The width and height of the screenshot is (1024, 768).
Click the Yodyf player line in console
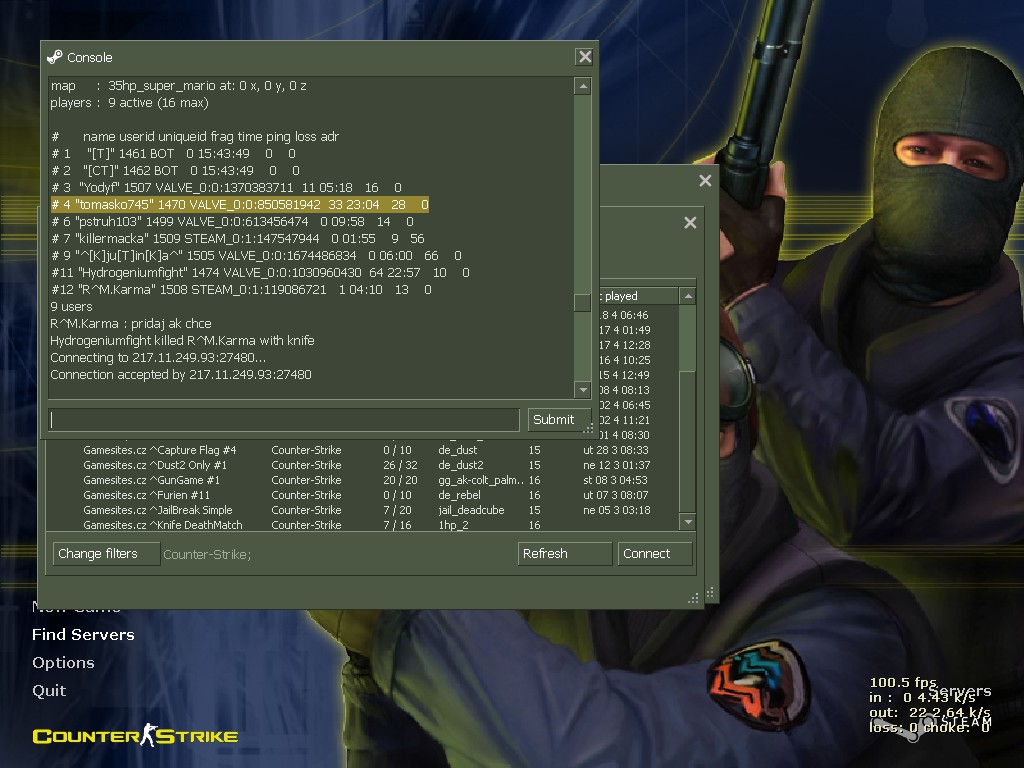[227, 187]
